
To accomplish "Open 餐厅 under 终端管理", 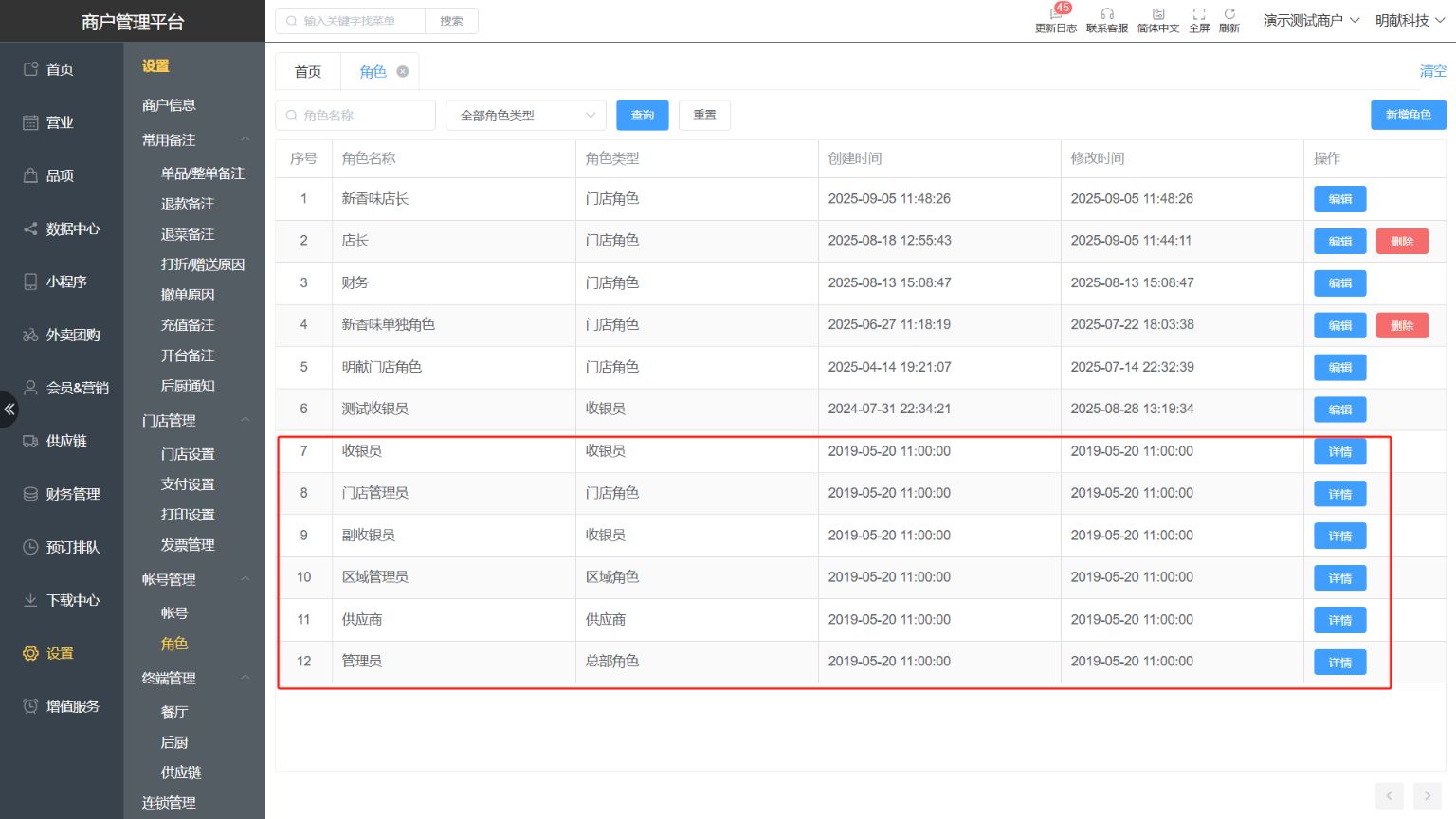I will coord(174,712).
